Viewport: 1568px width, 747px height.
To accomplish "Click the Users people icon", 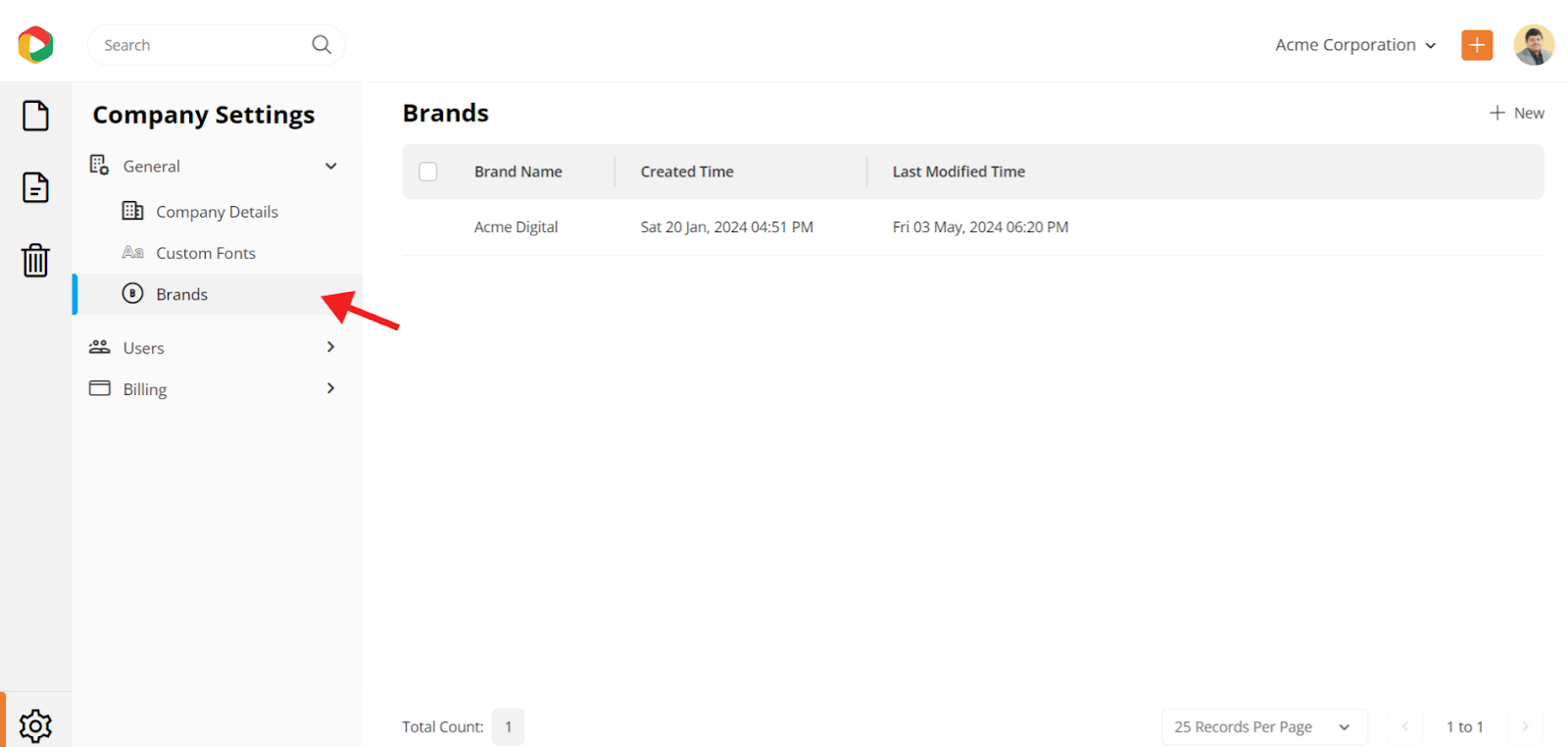I will pyautogui.click(x=100, y=347).
